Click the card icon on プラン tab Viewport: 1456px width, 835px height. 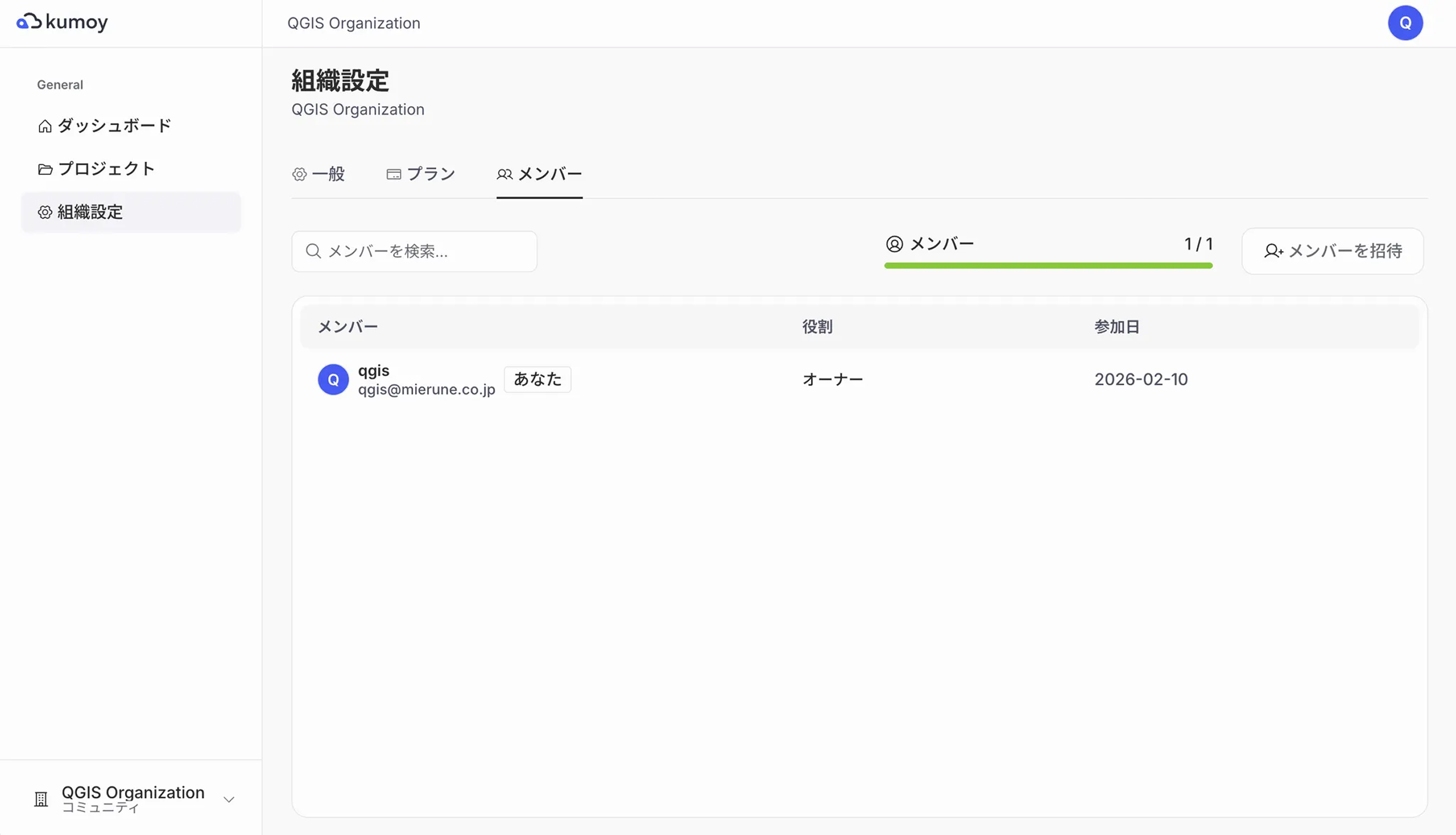pos(394,175)
